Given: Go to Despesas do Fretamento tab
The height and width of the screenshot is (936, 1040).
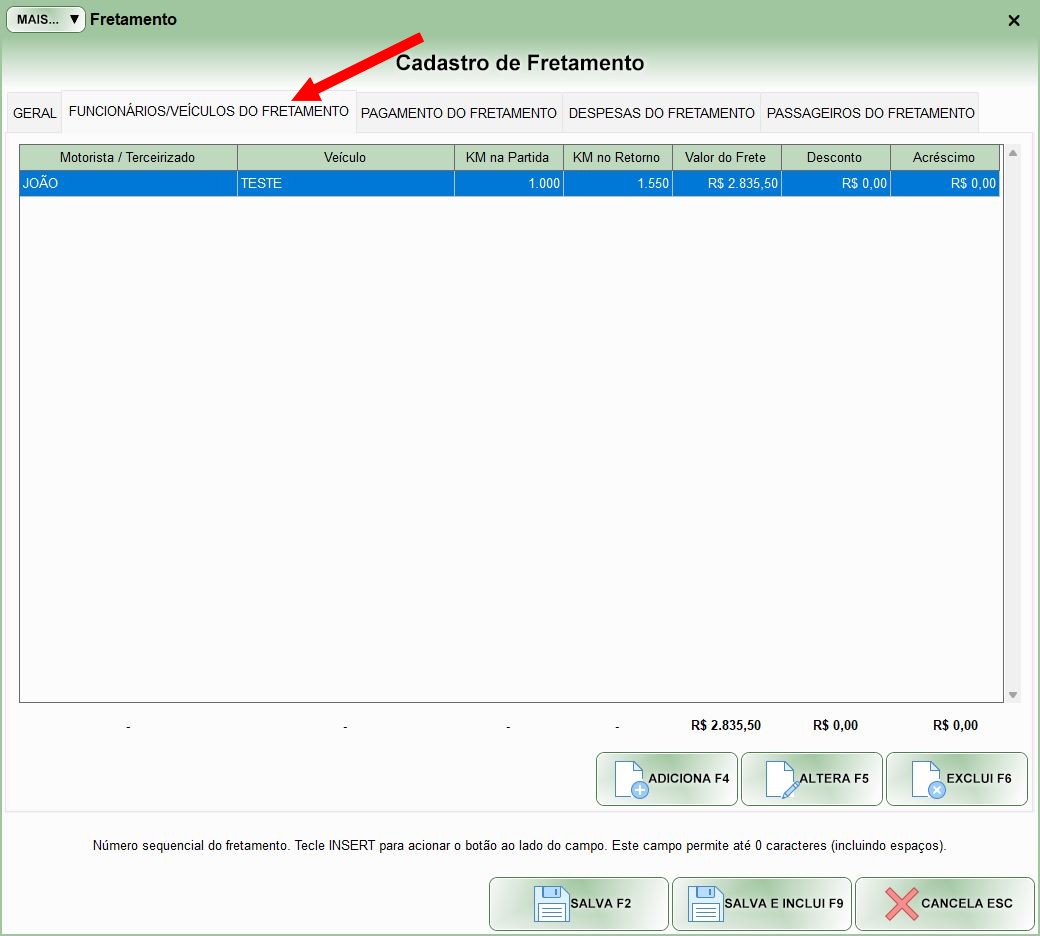Looking at the screenshot, I should (661, 113).
